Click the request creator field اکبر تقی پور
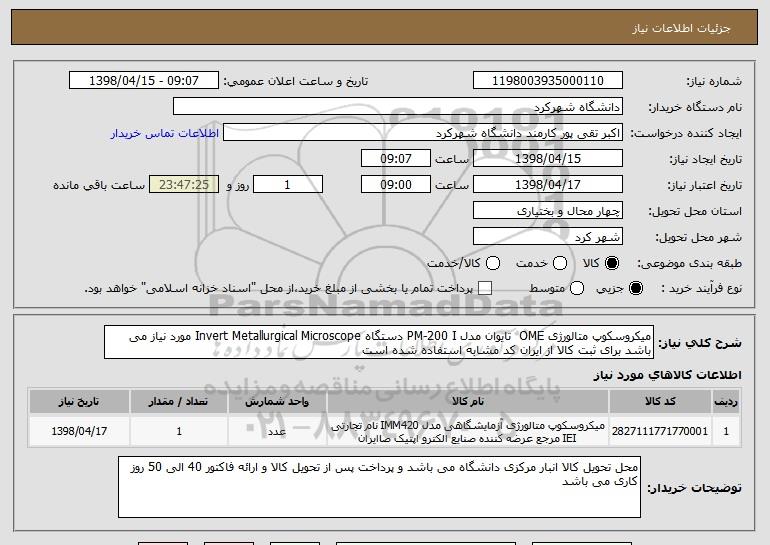Screen dimensions: 770x545 [x=423, y=133]
